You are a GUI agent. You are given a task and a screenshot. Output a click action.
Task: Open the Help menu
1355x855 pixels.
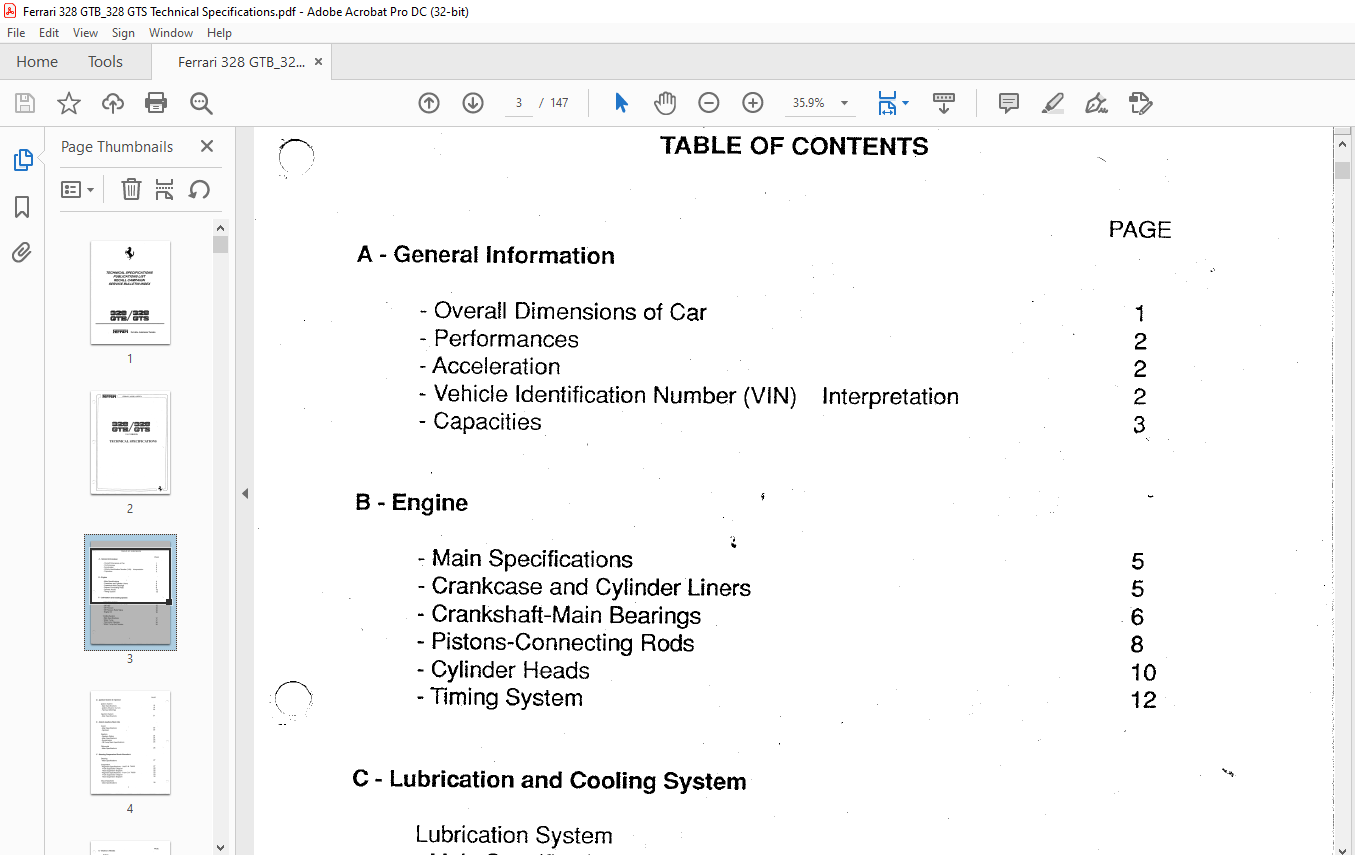point(219,33)
